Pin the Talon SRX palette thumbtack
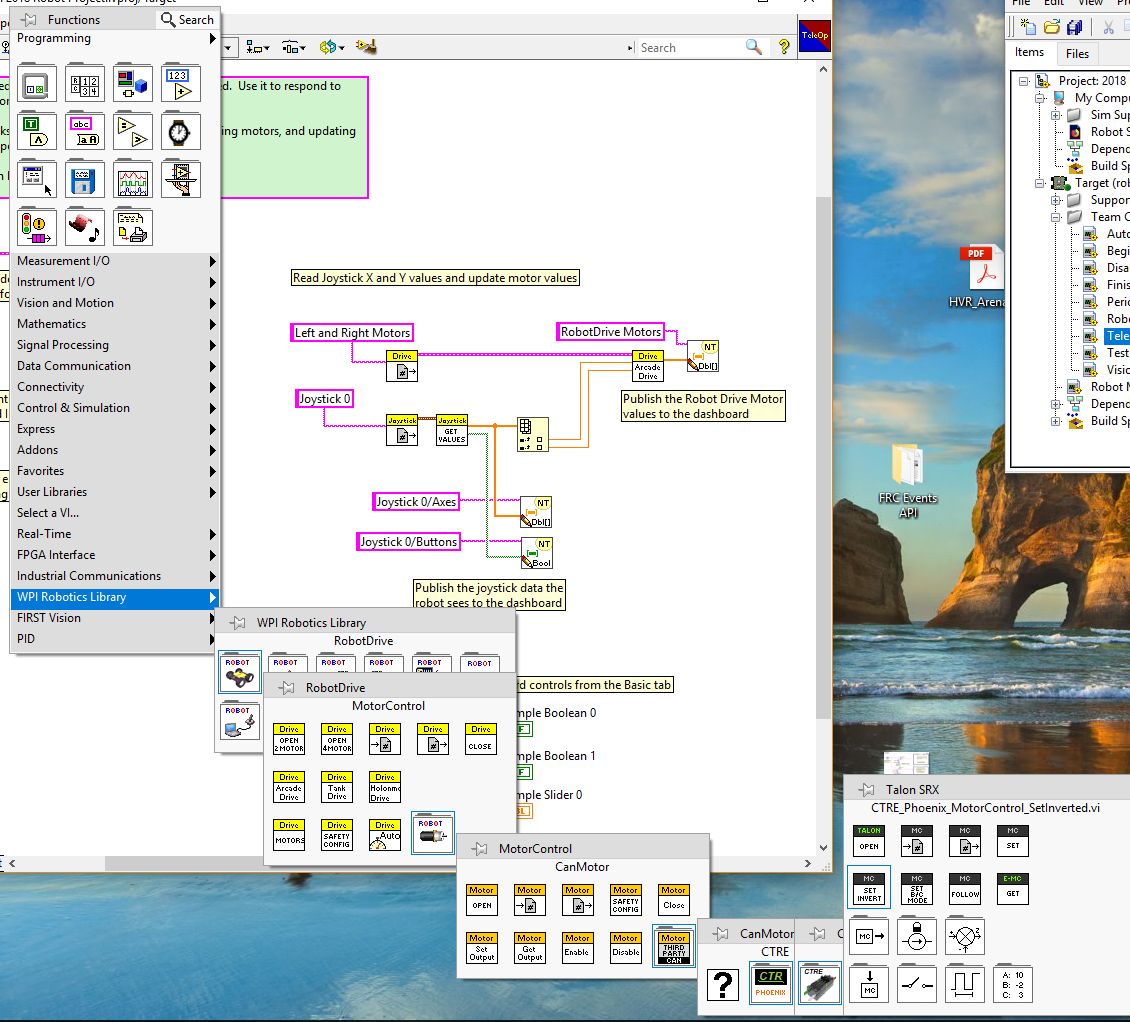The height and width of the screenshot is (1022, 1130). click(867, 790)
